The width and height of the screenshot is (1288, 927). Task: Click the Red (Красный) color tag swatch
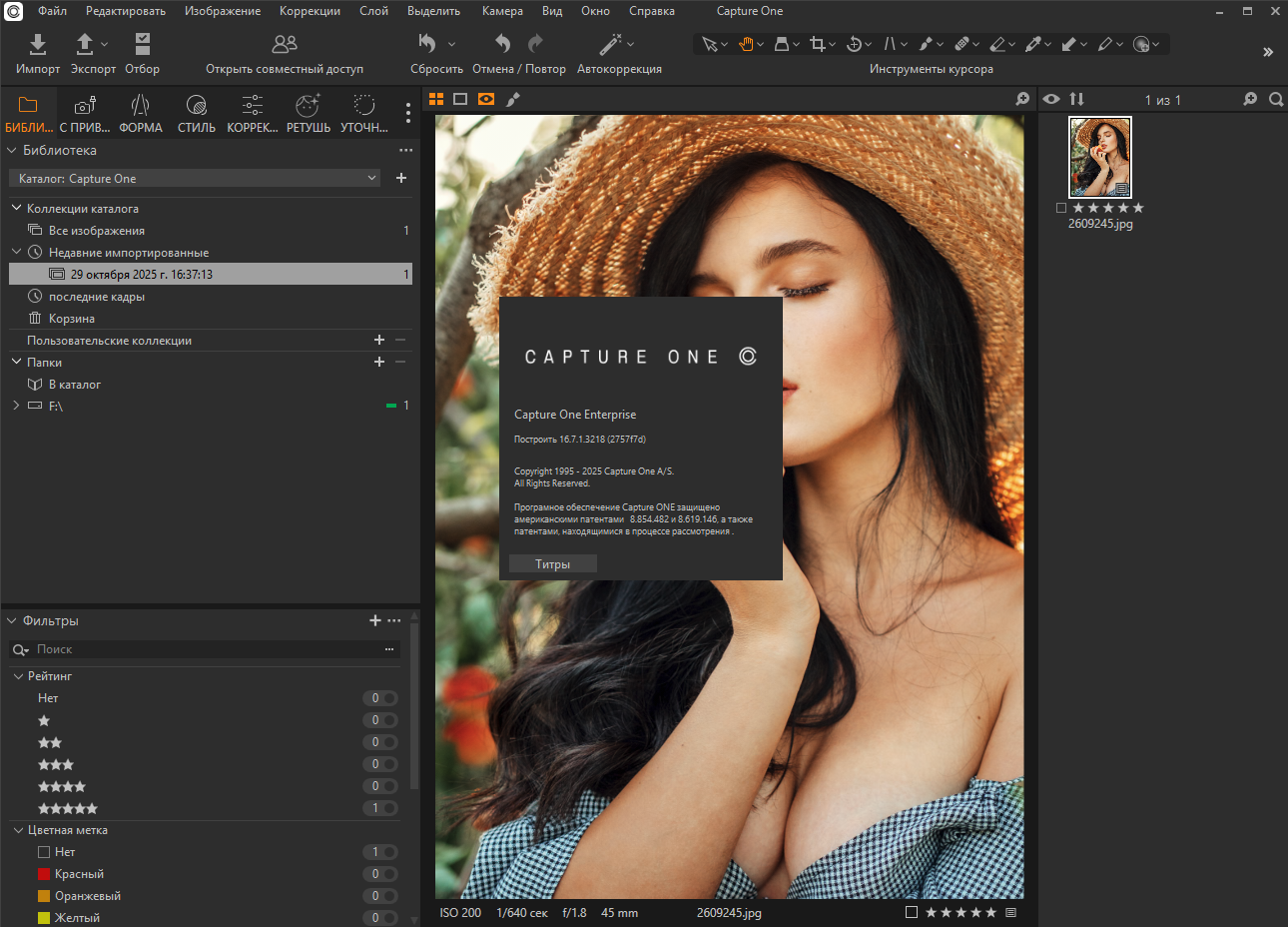[44, 874]
